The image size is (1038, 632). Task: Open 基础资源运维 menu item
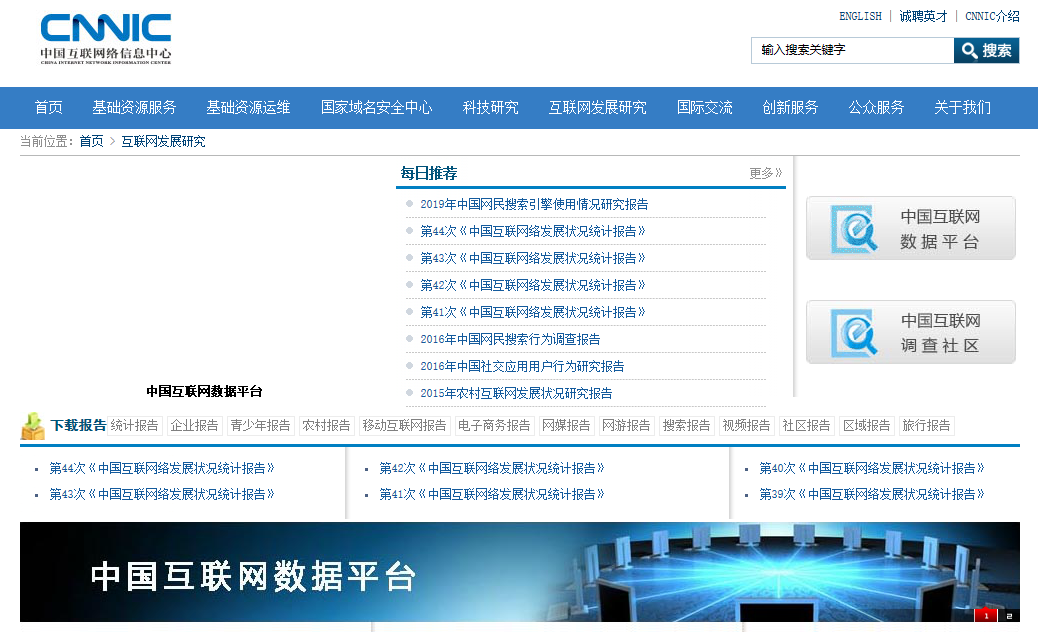248,107
